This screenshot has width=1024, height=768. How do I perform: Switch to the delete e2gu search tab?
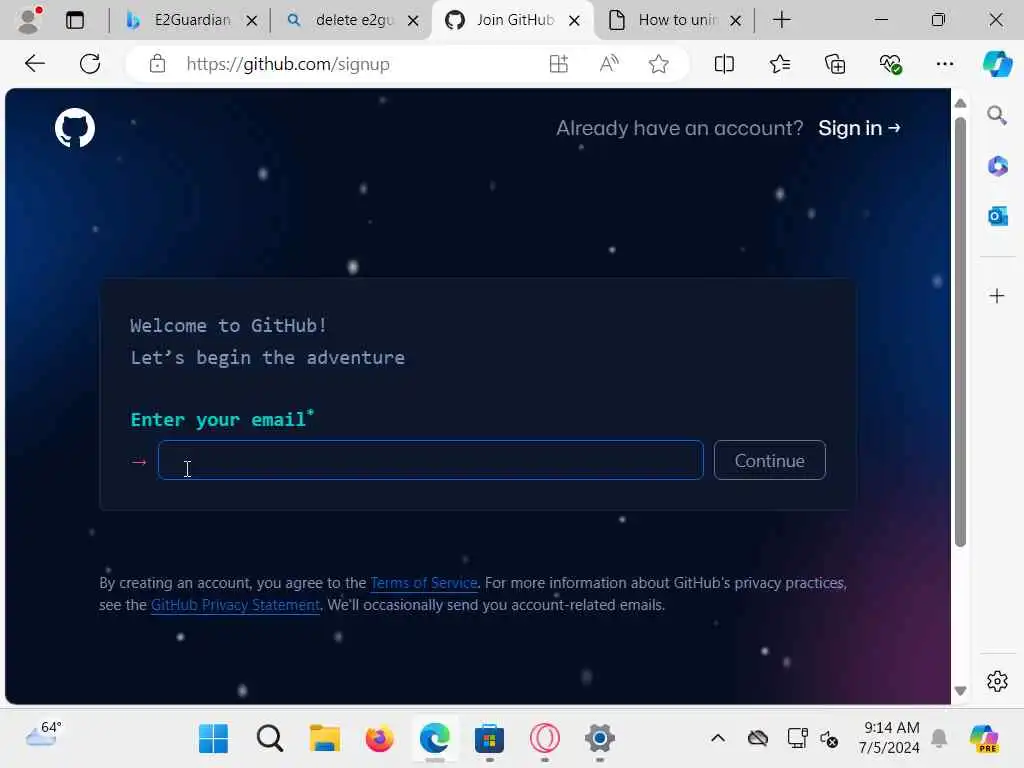tap(354, 20)
